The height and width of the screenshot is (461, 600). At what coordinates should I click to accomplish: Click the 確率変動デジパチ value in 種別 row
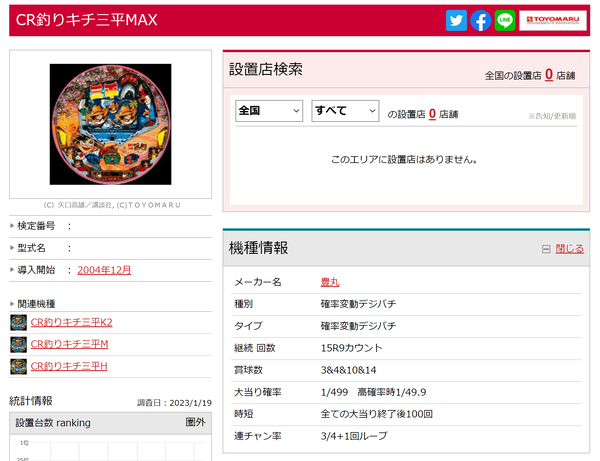(358, 304)
